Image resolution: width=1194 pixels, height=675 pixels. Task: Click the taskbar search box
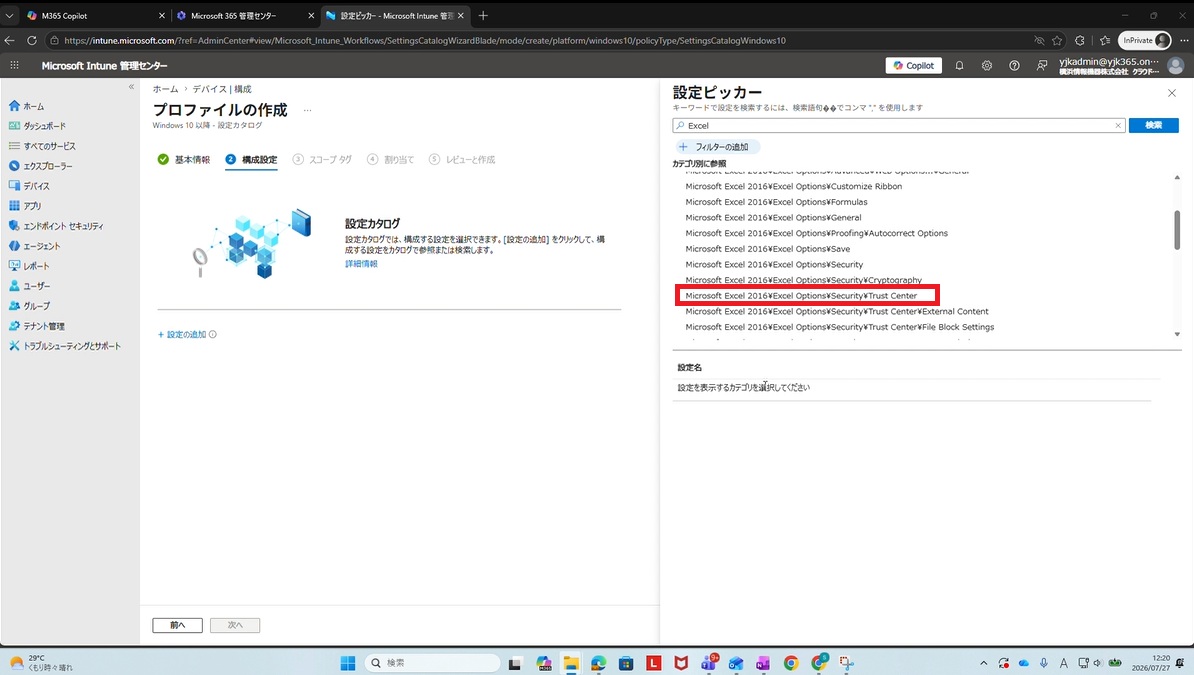tap(432, 663)
